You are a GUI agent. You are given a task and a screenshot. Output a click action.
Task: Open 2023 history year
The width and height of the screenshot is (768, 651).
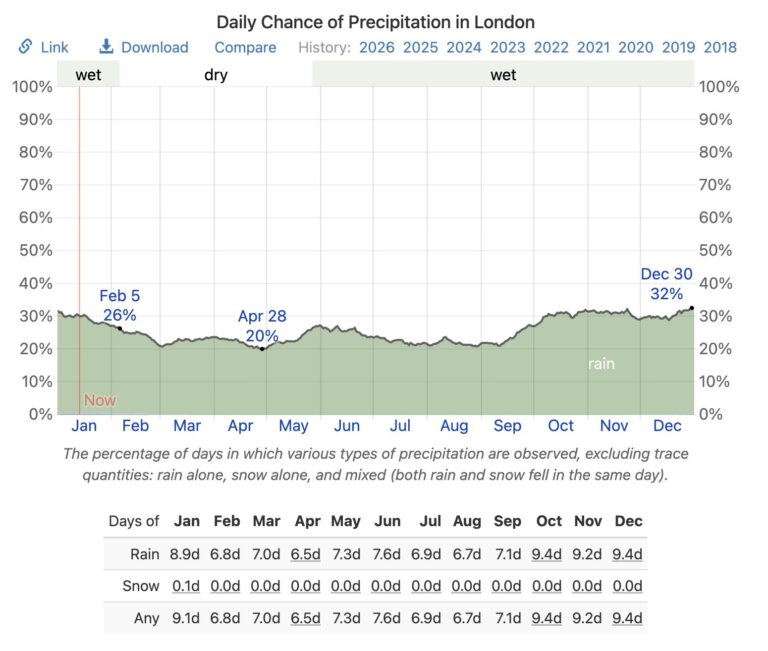pos(508,47)
